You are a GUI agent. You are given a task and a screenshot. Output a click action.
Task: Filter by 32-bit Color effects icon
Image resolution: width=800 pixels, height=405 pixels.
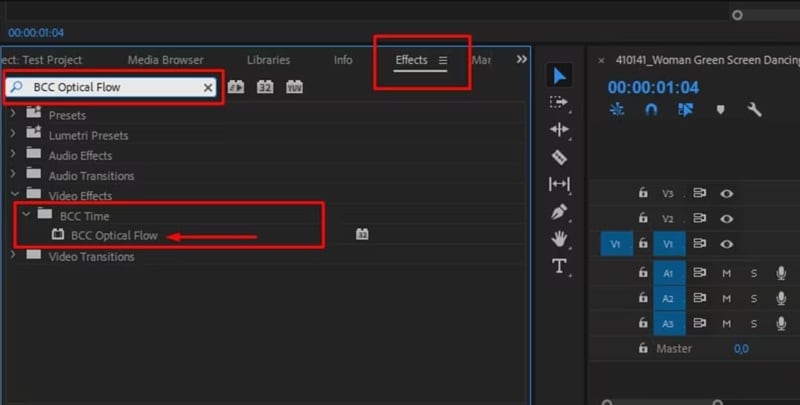265,87
